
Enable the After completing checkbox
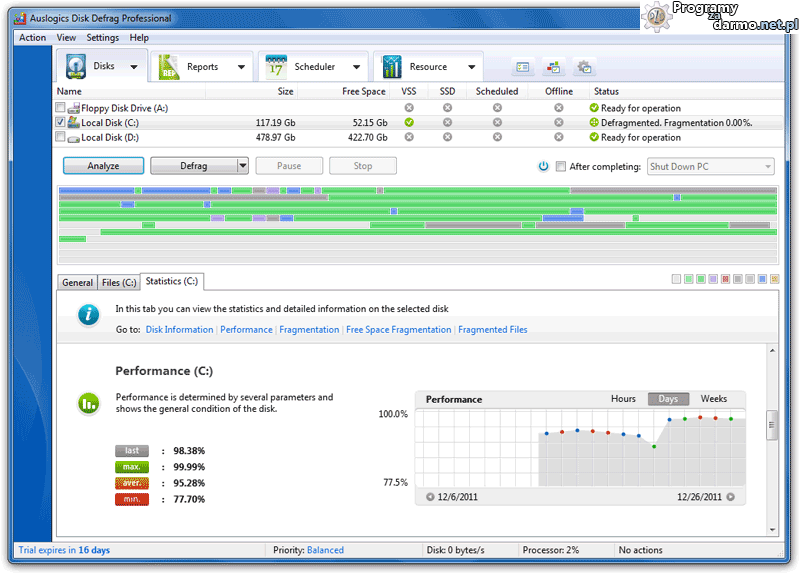click(x=561, y=166)
